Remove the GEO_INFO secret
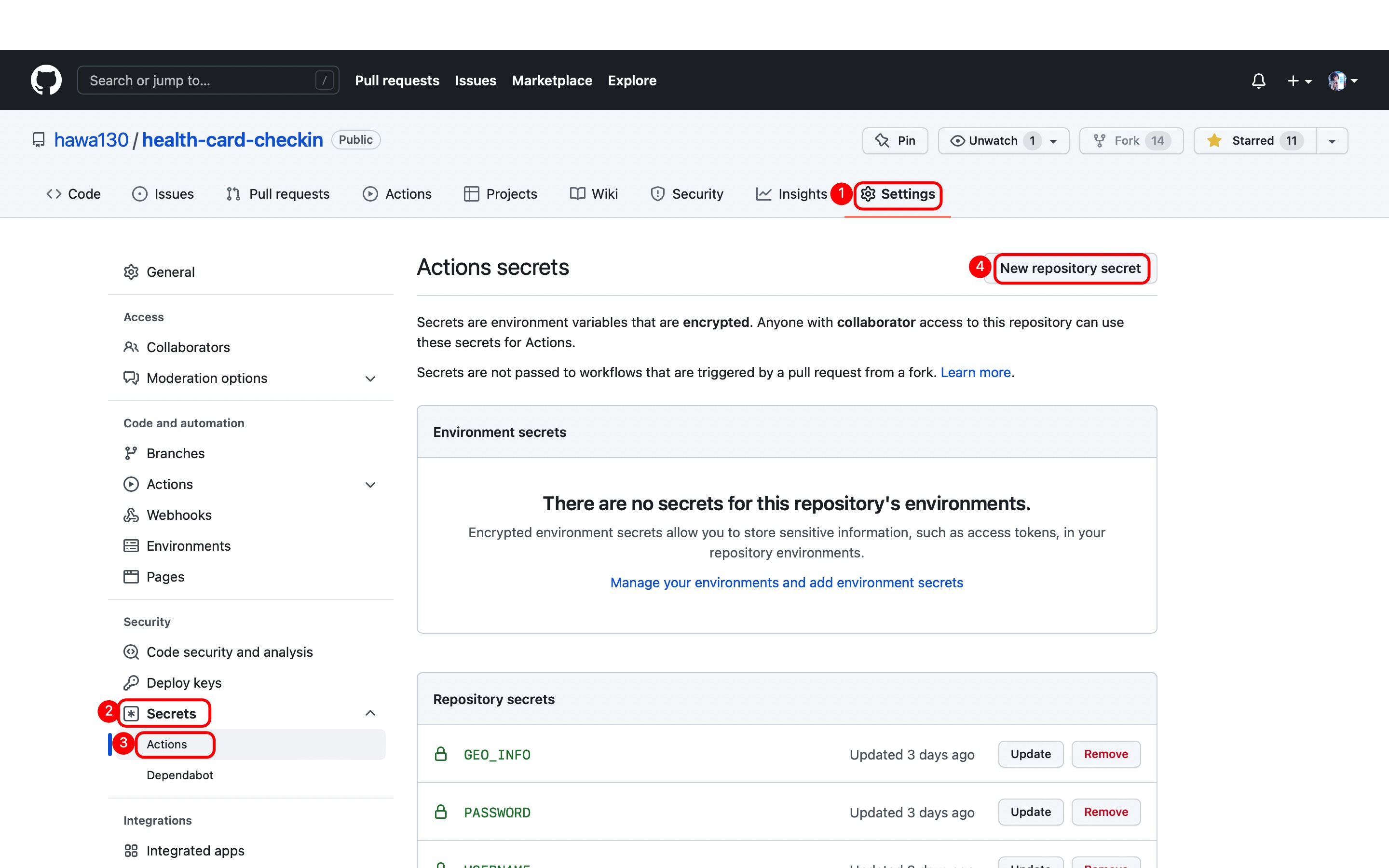The width and height of the screenshot is (1389, 868). click(x=1105, y=754)
